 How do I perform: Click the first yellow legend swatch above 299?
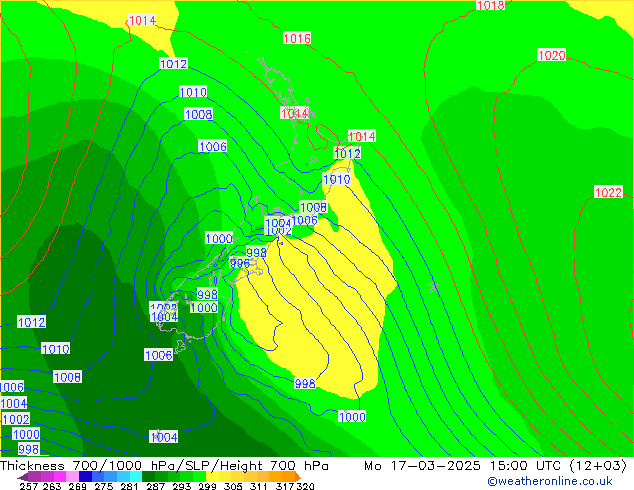coord(212,477)
